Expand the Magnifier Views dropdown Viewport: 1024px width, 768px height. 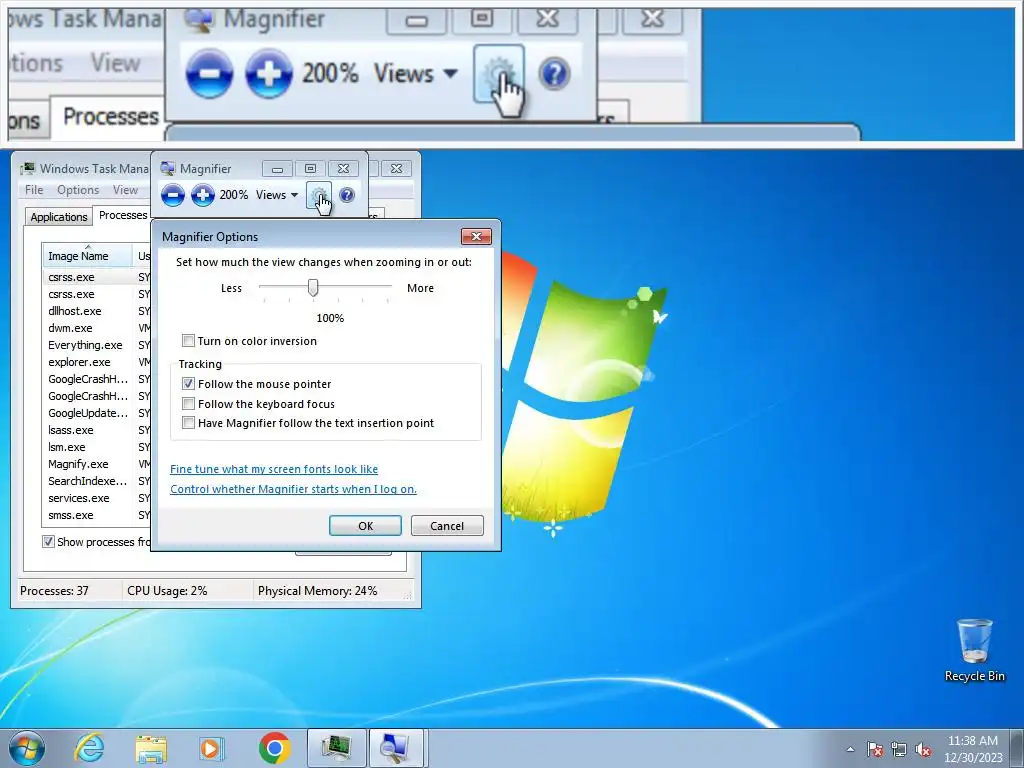[277, 195]
